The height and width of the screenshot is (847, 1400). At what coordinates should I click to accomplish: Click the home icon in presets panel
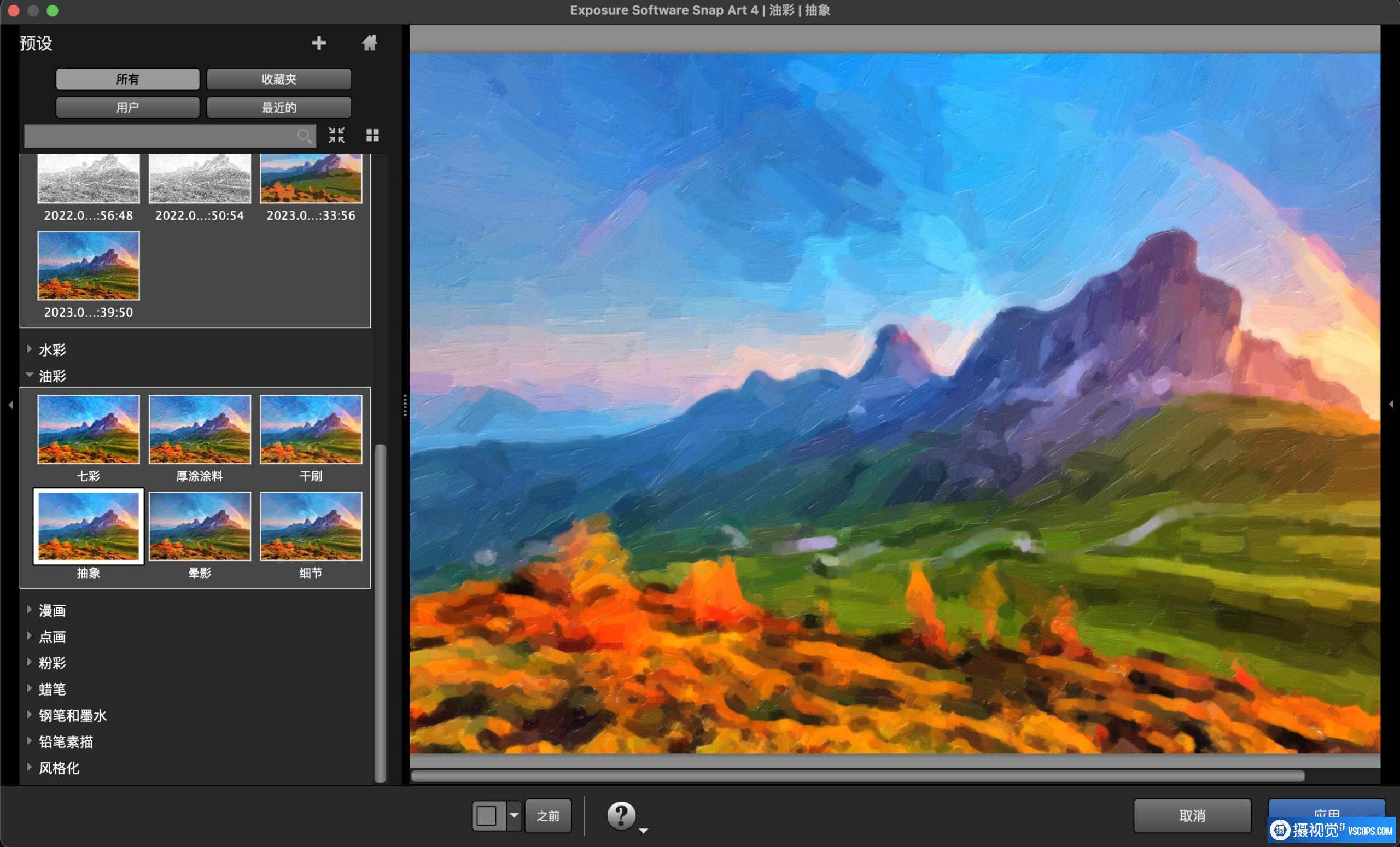369,43
